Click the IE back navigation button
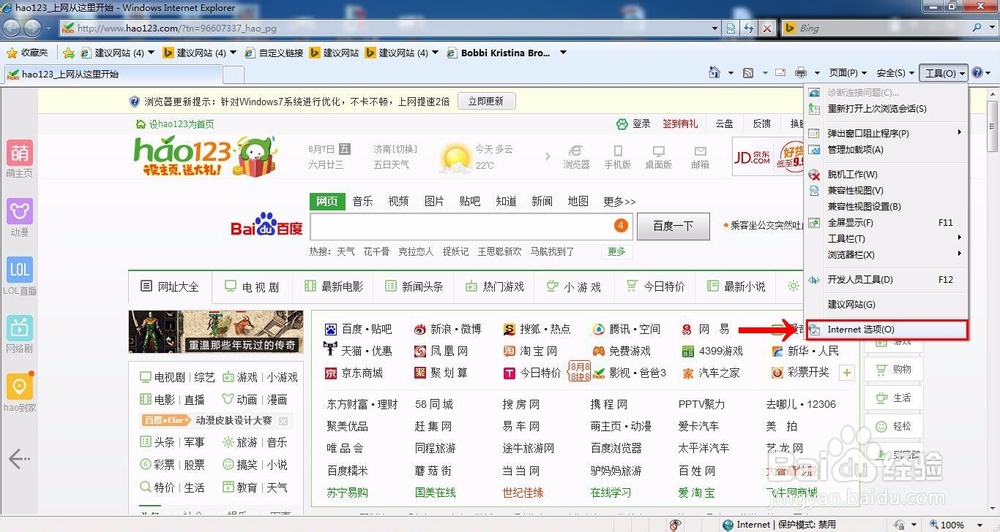 click(x=13, y=28)
